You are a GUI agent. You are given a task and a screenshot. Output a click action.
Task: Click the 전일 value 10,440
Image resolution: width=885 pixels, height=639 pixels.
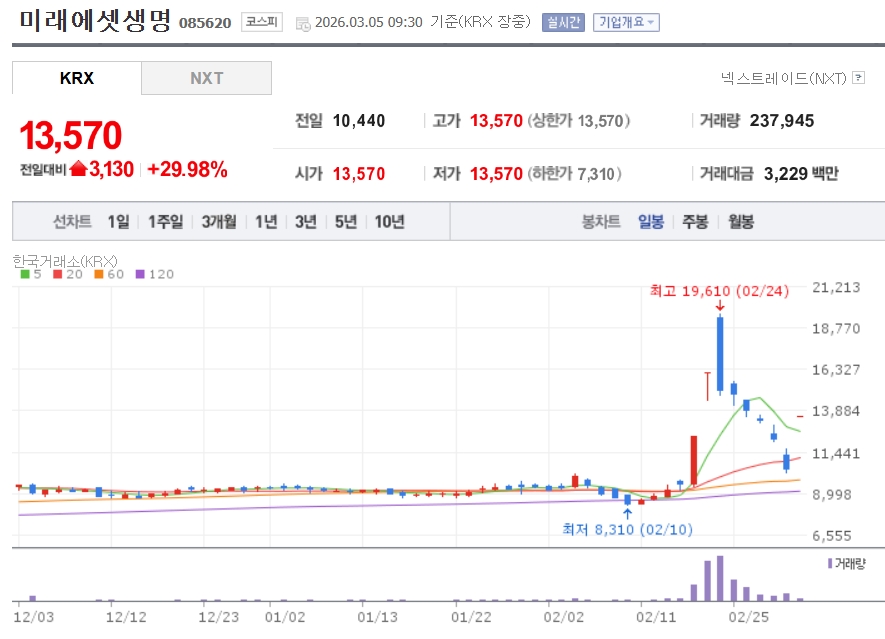coord(359,121)
